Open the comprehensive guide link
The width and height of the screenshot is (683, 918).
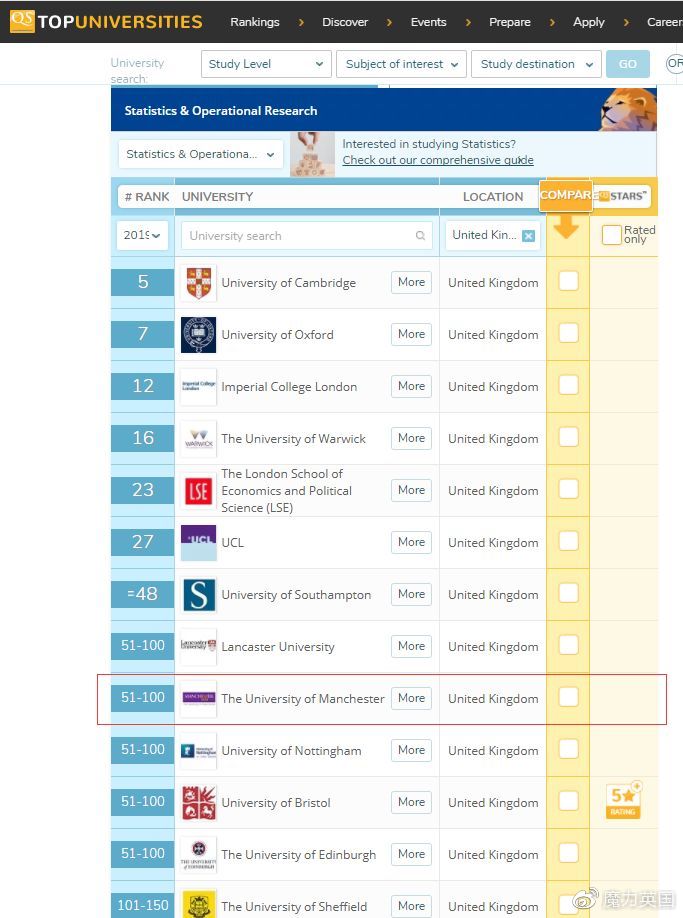(438, 160)
